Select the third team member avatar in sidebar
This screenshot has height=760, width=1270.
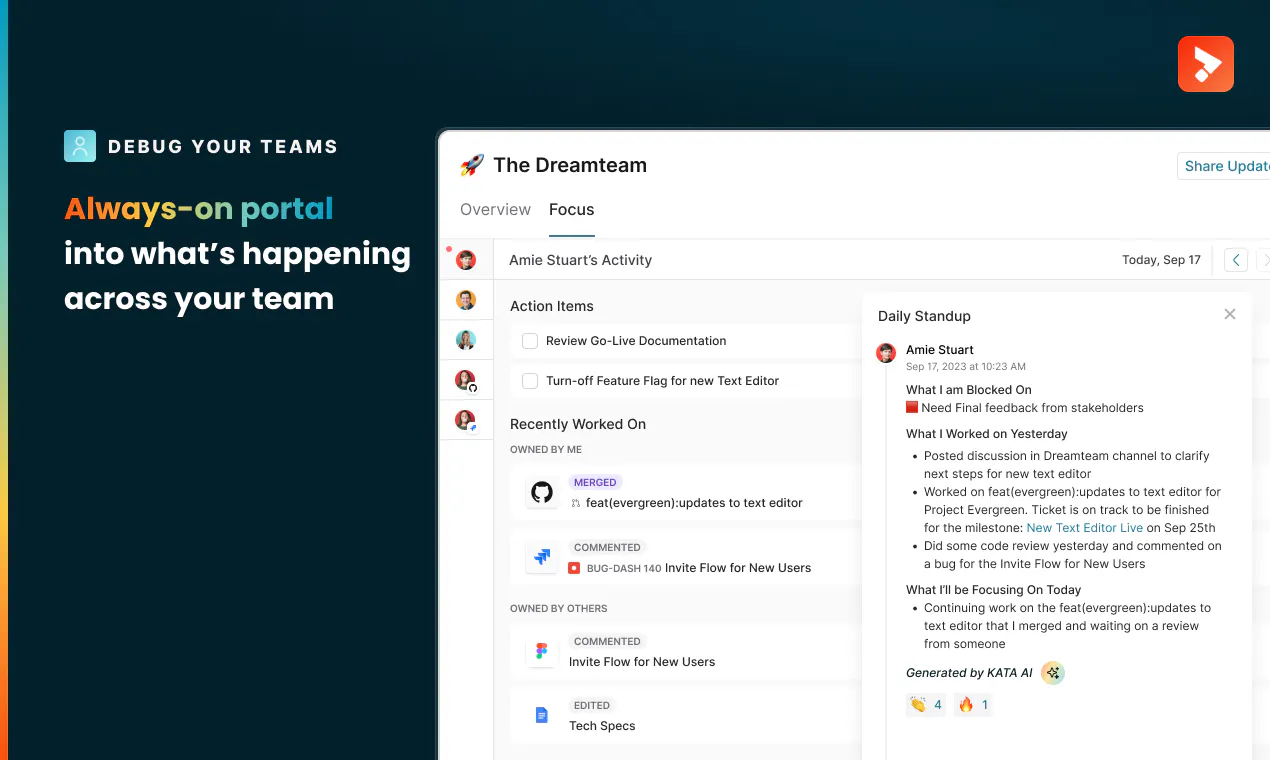[466, 340]
